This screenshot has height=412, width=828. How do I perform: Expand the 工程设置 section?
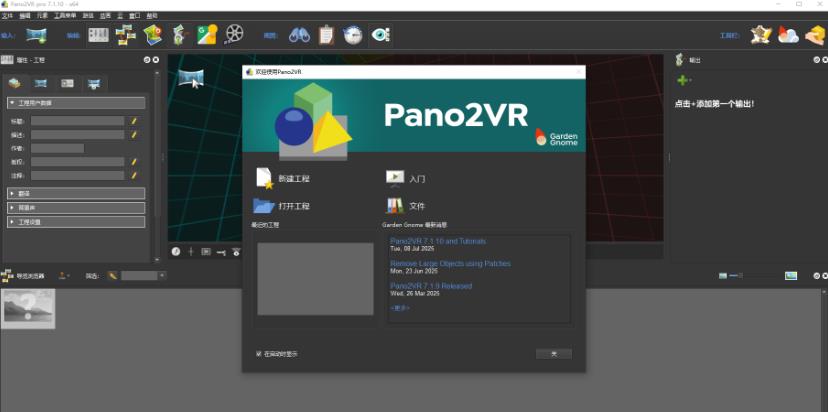[76, 222]
